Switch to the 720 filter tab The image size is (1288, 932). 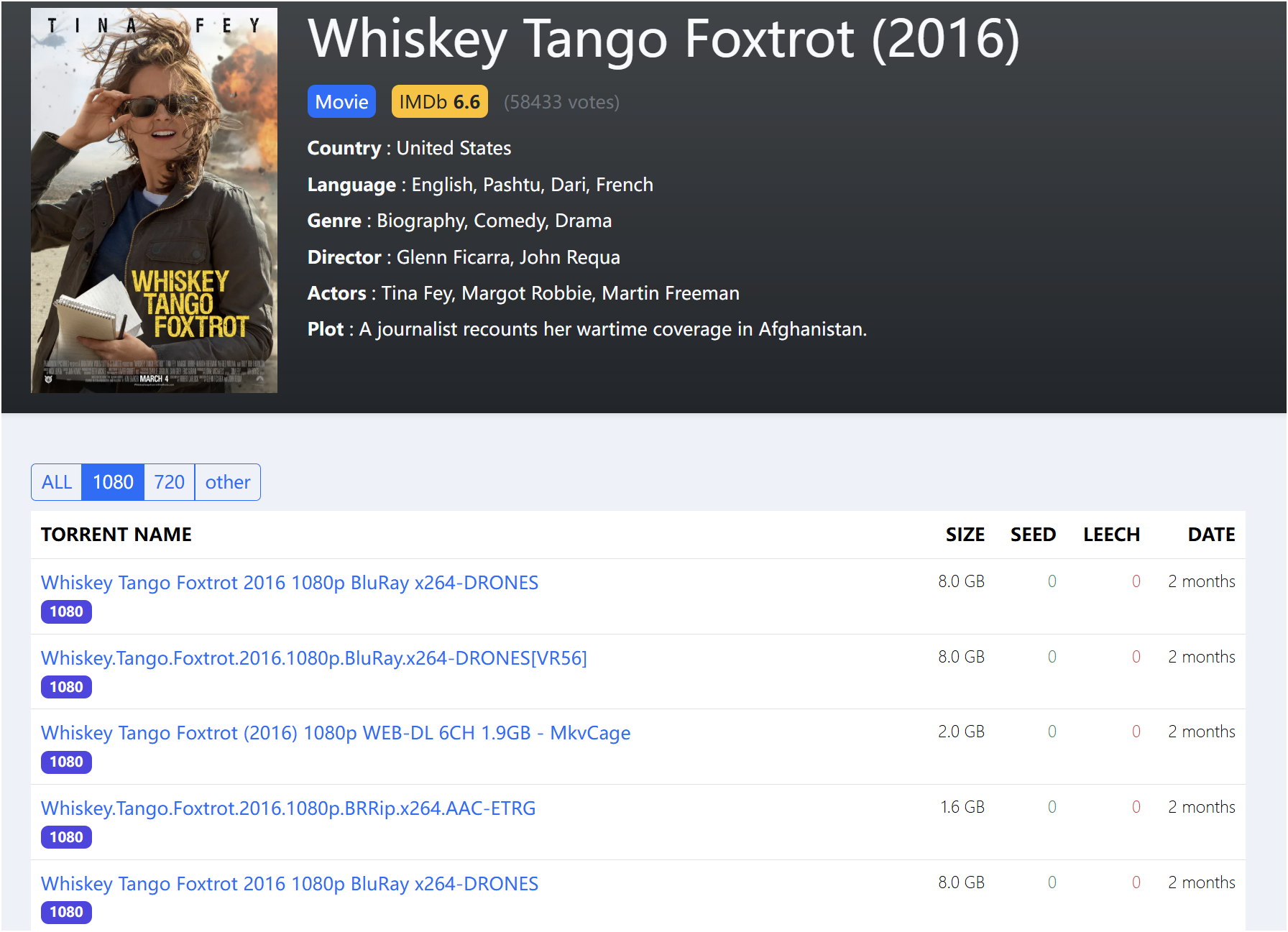[x=170, y=482]
